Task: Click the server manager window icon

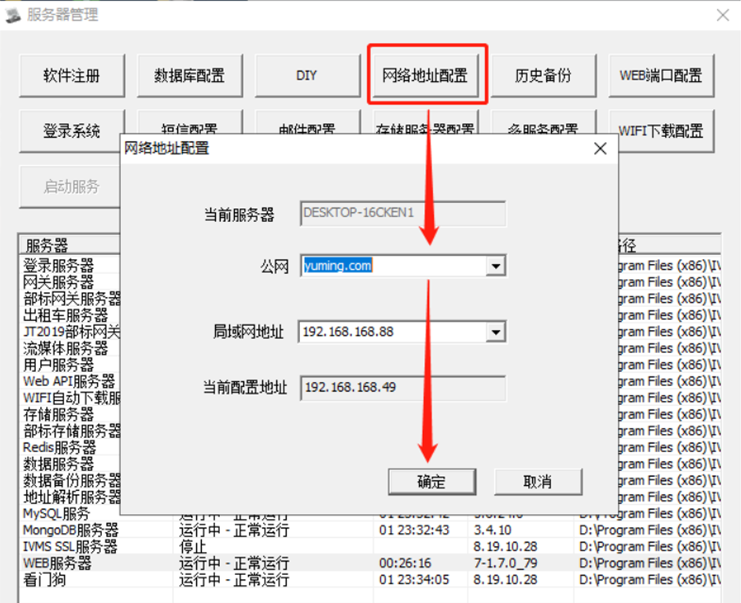Action: (x=14, y=15)
